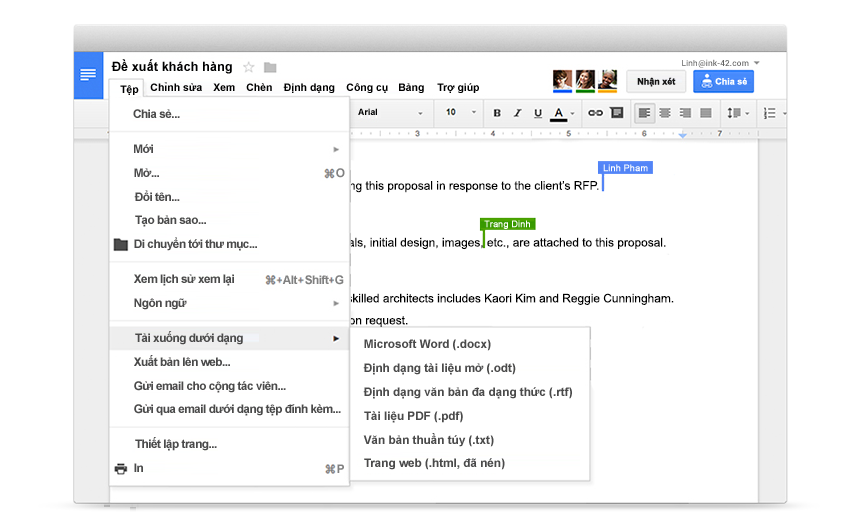853x532 pixels.
Task: Star the document Đề xuất khách hàng
Action: 249,67
